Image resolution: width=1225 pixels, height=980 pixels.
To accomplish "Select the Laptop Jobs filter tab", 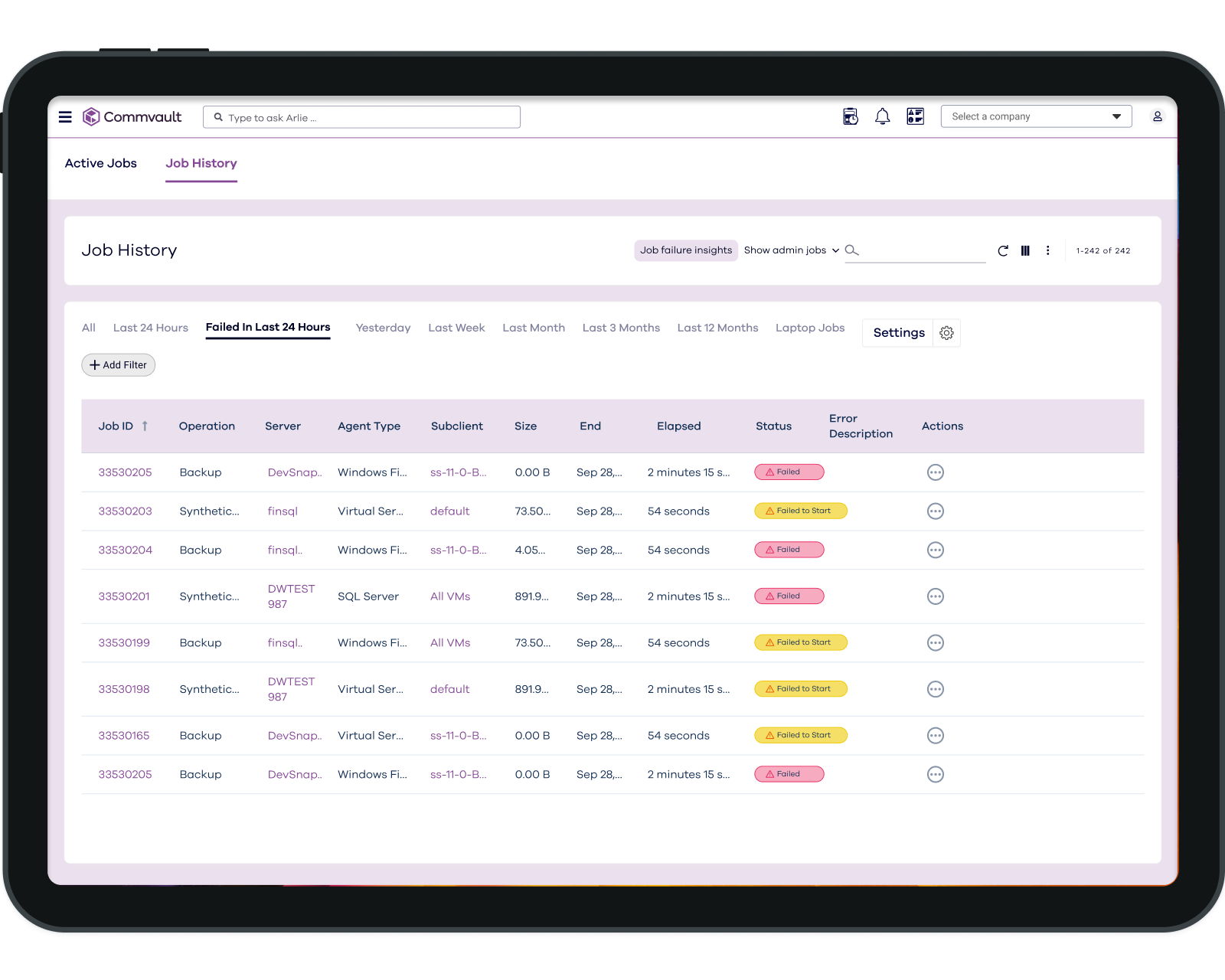I will point(809,328).
